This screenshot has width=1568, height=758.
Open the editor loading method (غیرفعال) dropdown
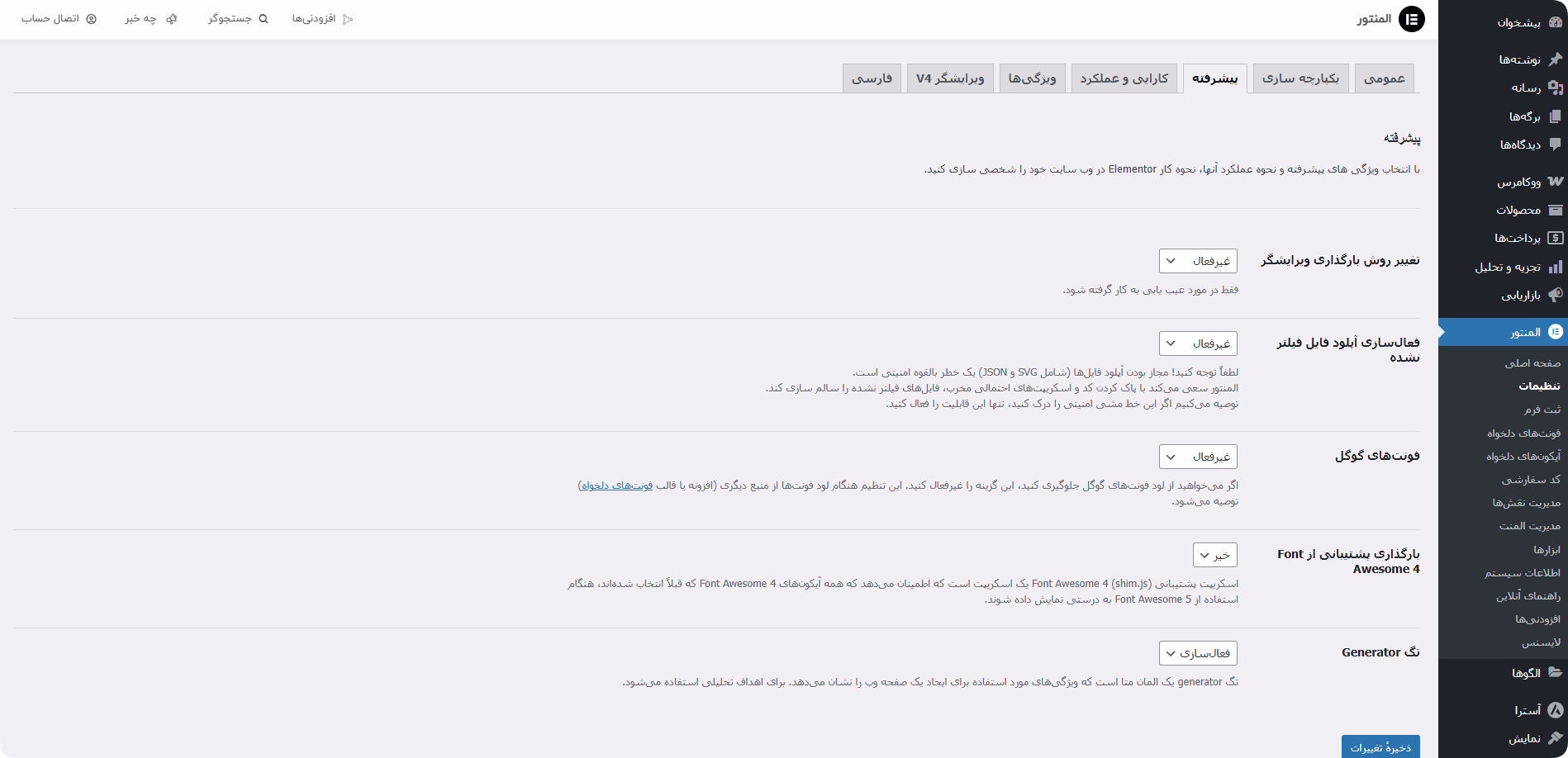[x=1198, y=261]
